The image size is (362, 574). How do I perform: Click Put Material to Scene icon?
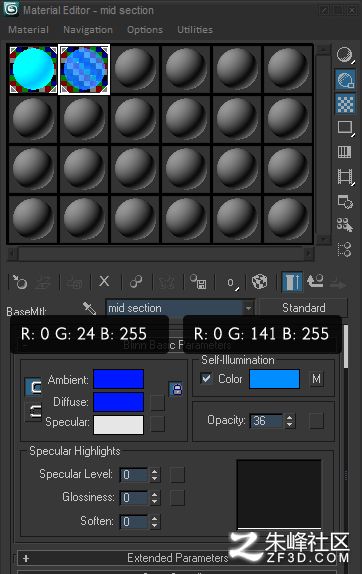click(x=44, y=282)
